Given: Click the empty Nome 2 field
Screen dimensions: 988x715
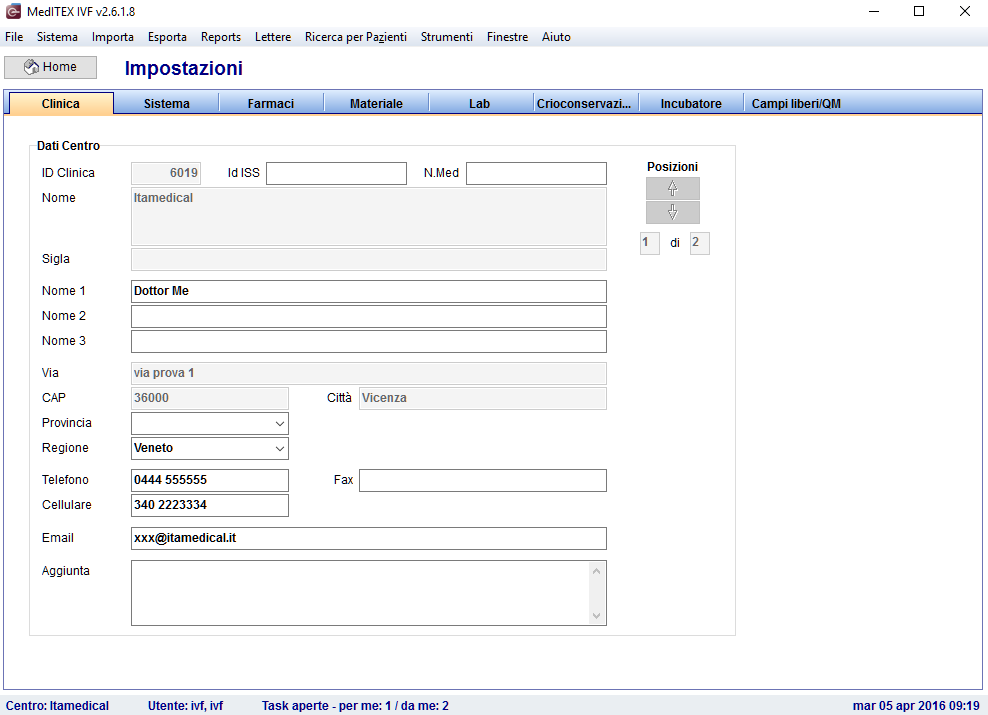Looking at the screenshot, I should tap(369, 316).
